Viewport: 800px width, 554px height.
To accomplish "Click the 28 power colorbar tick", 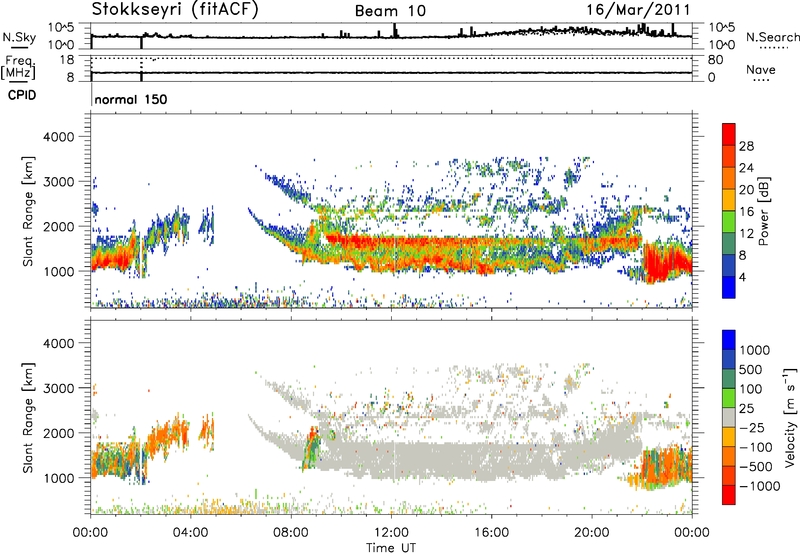I will pos(746,146).
